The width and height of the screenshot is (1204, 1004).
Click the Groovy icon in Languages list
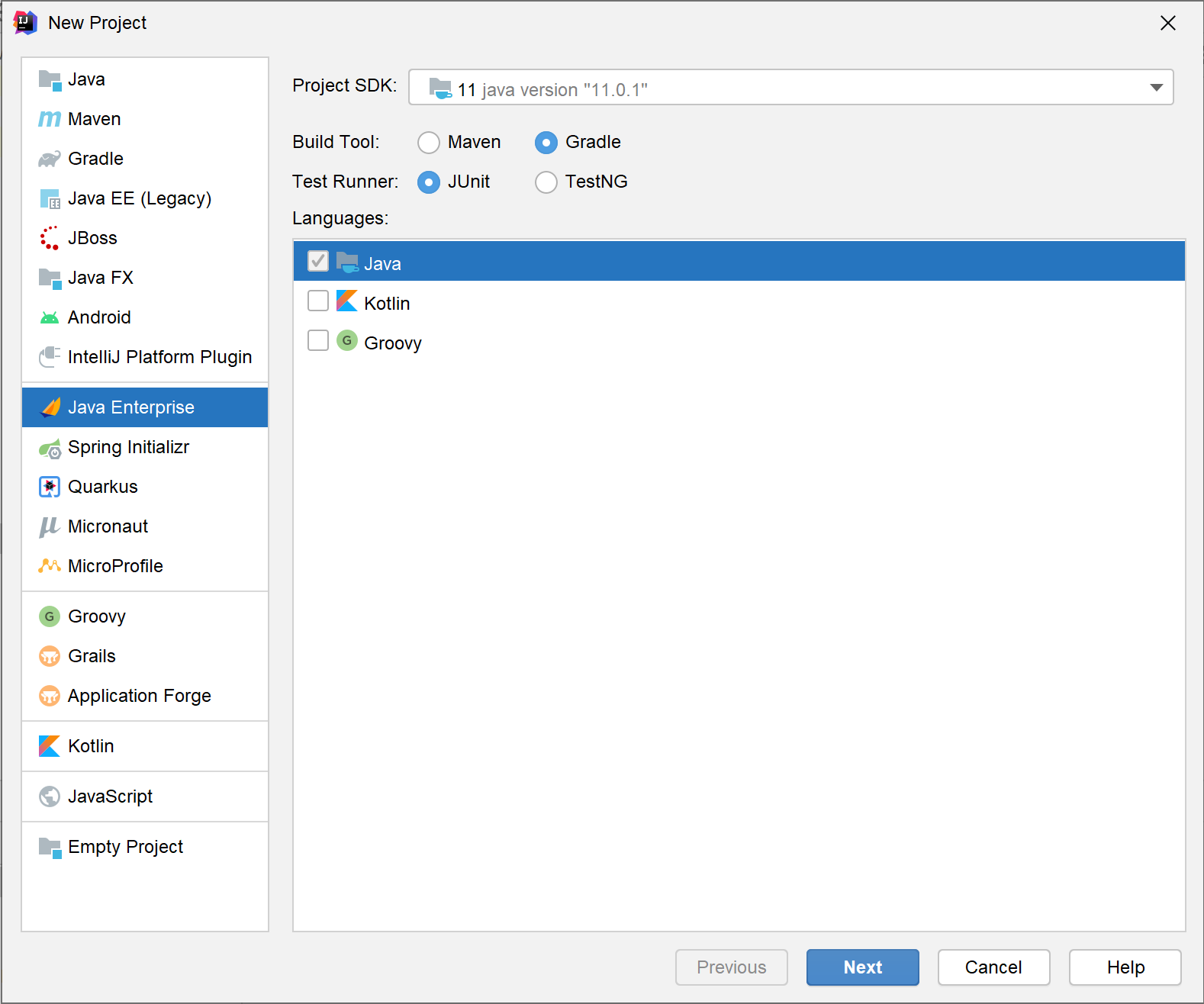pyautogui.click(x=347, y=340)
